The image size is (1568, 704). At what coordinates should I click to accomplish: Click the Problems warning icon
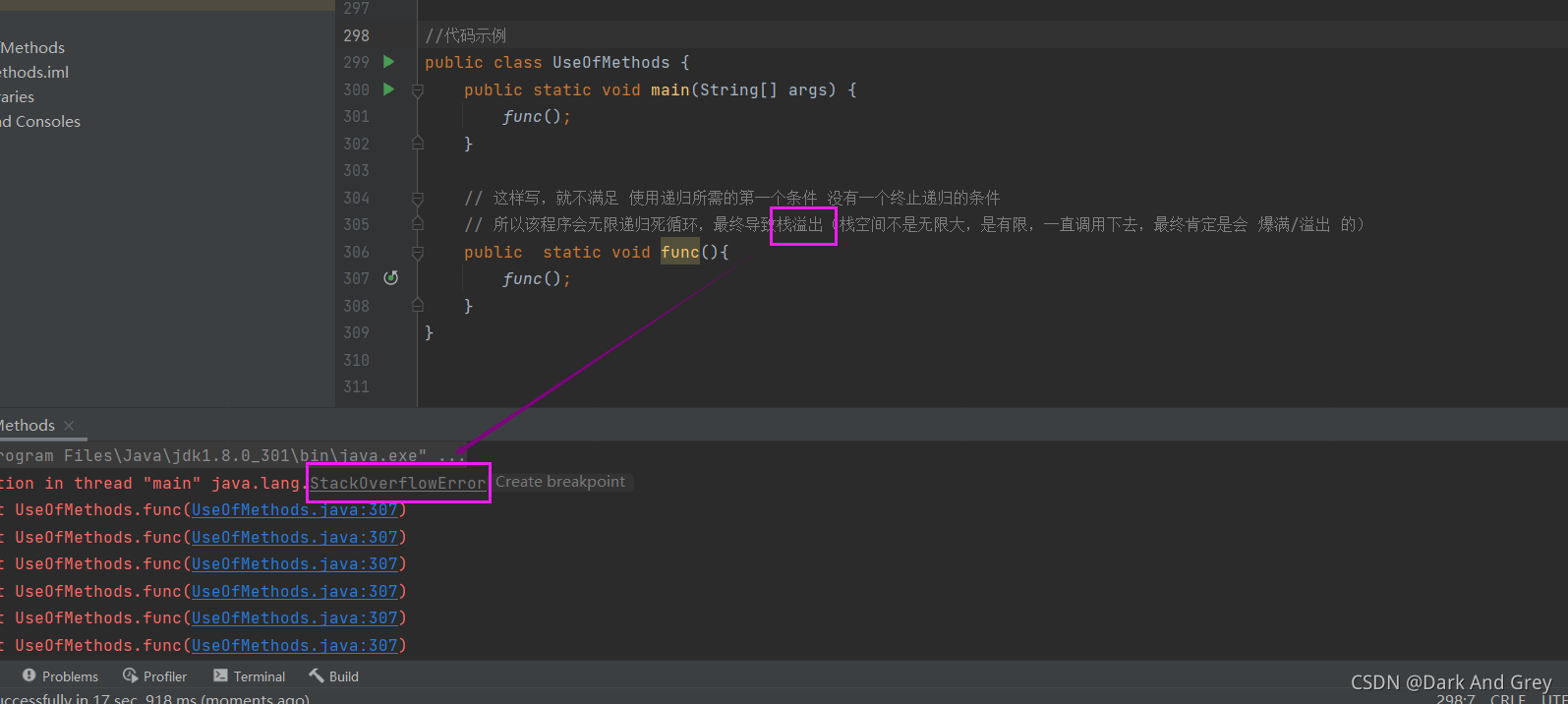[29, 675]
